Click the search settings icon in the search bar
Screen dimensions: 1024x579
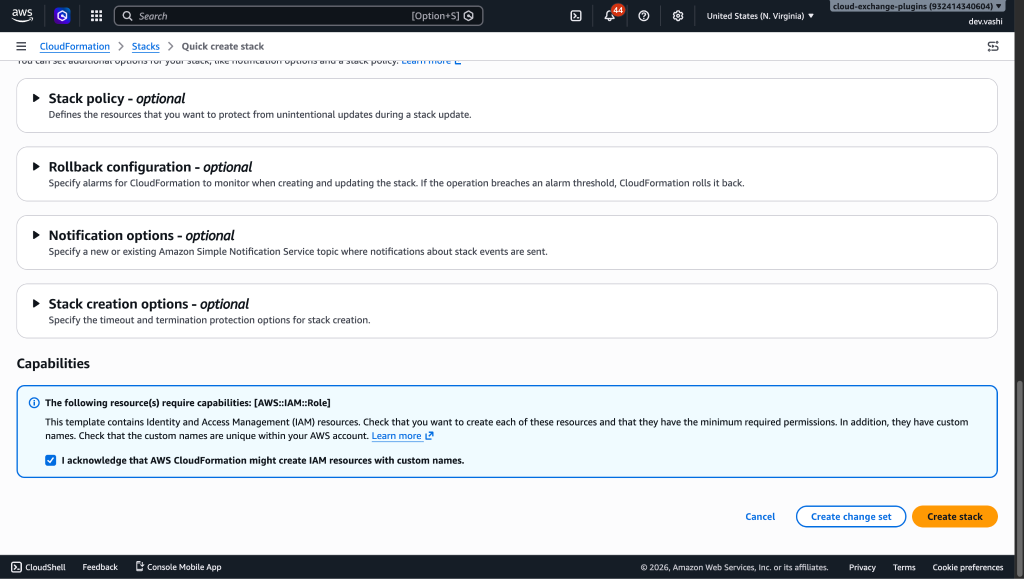click(469, 16)
